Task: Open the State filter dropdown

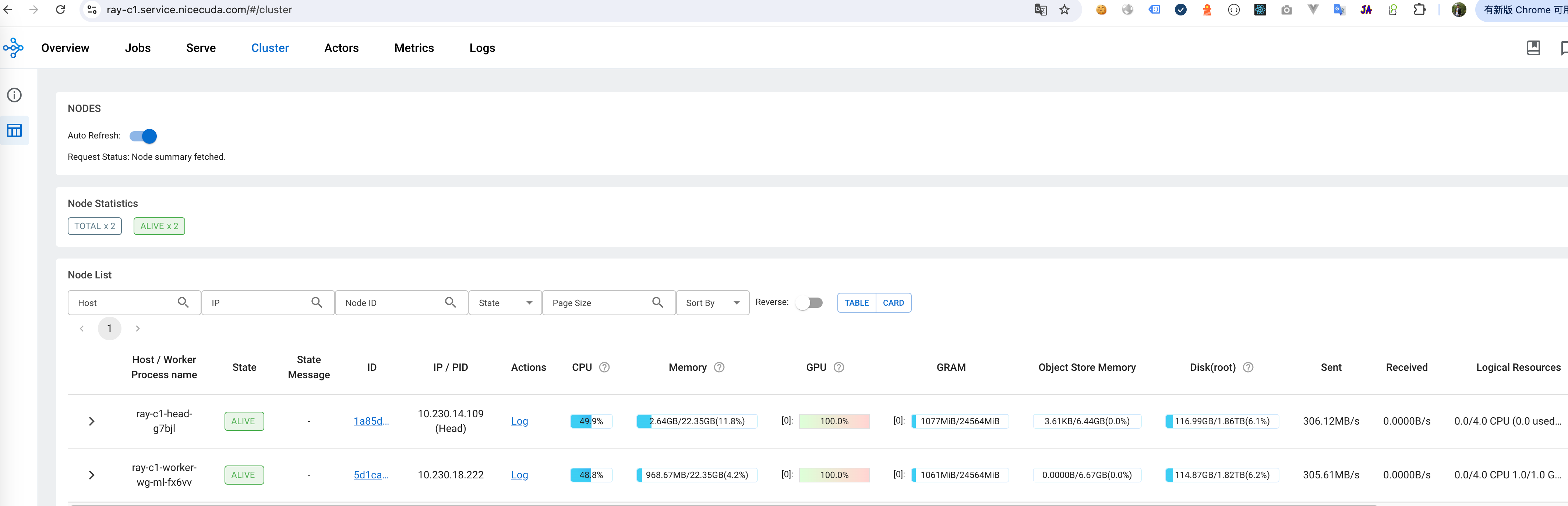Action: (x=505, y=303)
